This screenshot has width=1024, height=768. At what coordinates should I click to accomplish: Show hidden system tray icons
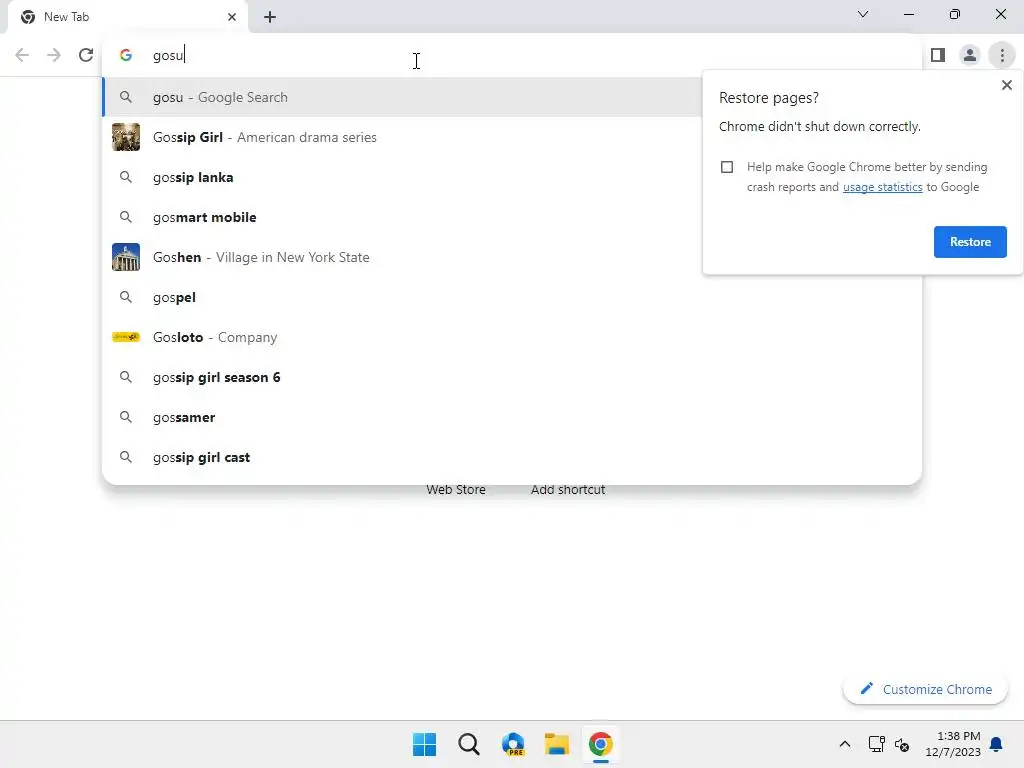tap(844, 744)
